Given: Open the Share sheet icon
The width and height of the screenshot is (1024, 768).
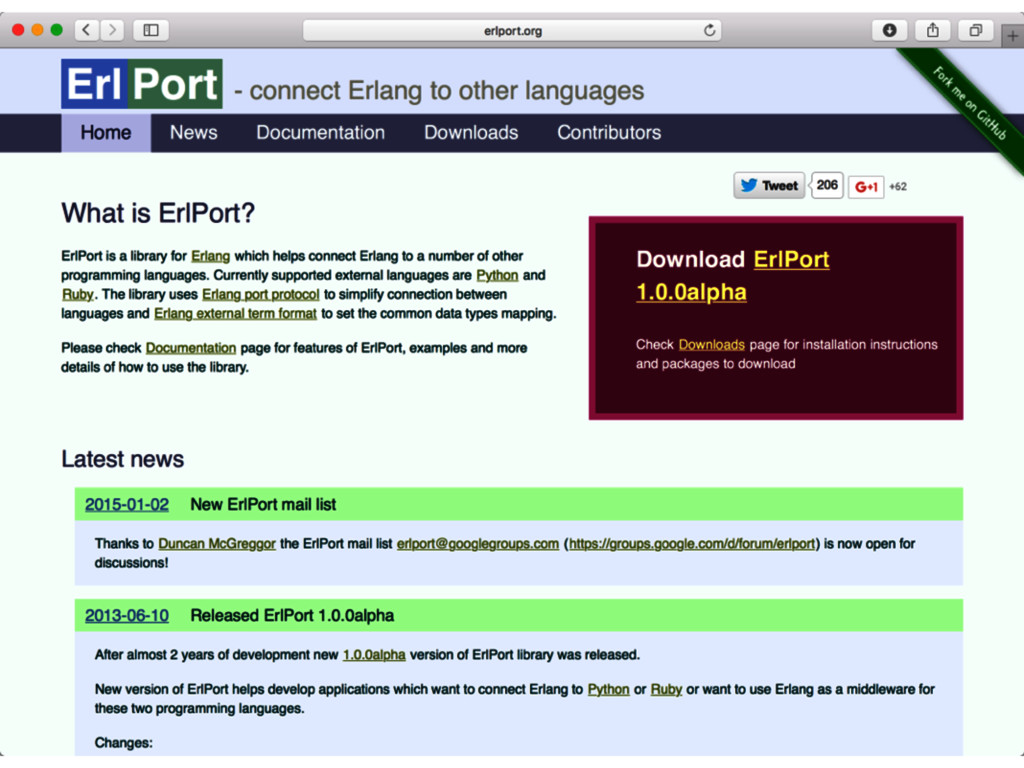Looking at the screenshot, I should coord(933,30).
